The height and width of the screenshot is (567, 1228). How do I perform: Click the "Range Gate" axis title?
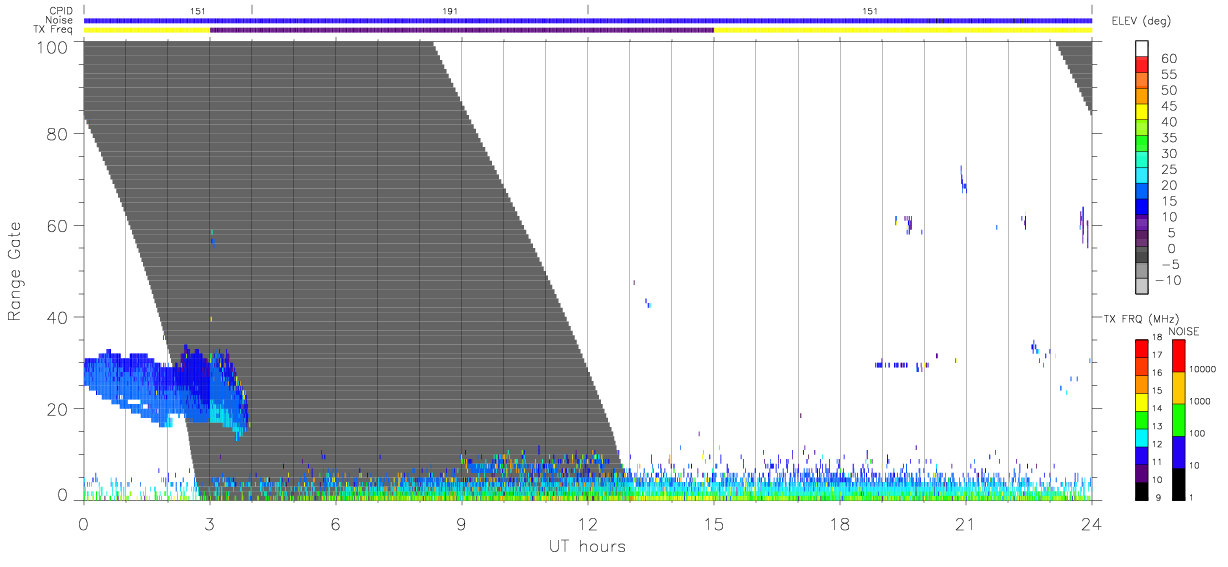coord(16,270)
